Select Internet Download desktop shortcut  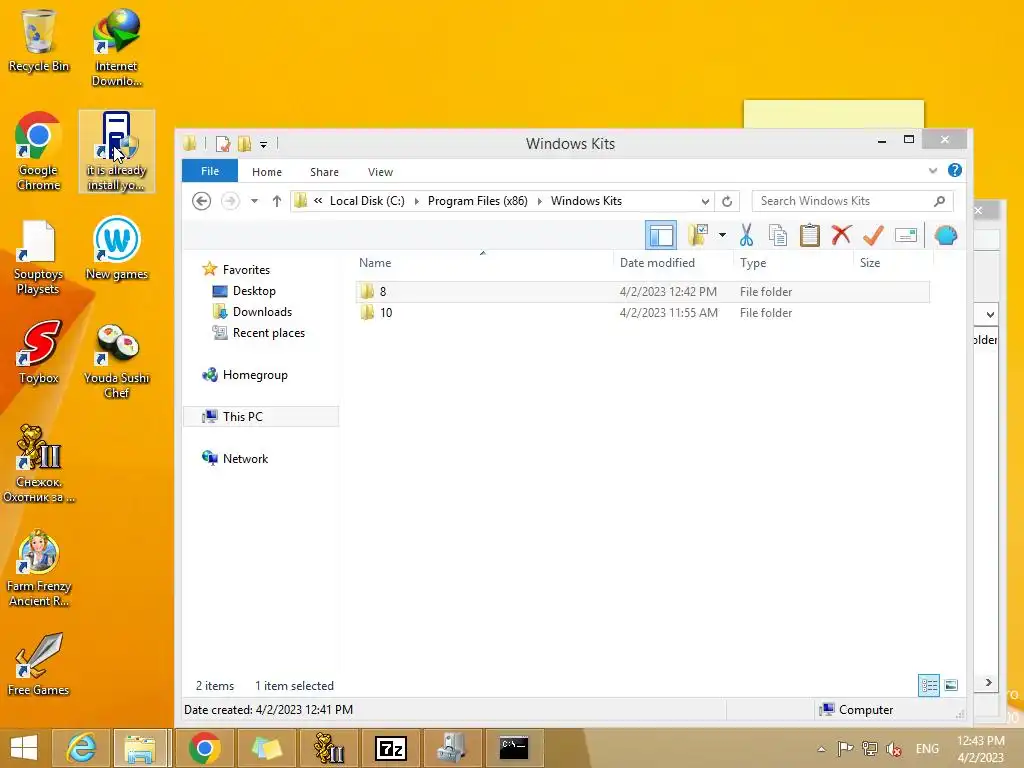tap(116, 47)
